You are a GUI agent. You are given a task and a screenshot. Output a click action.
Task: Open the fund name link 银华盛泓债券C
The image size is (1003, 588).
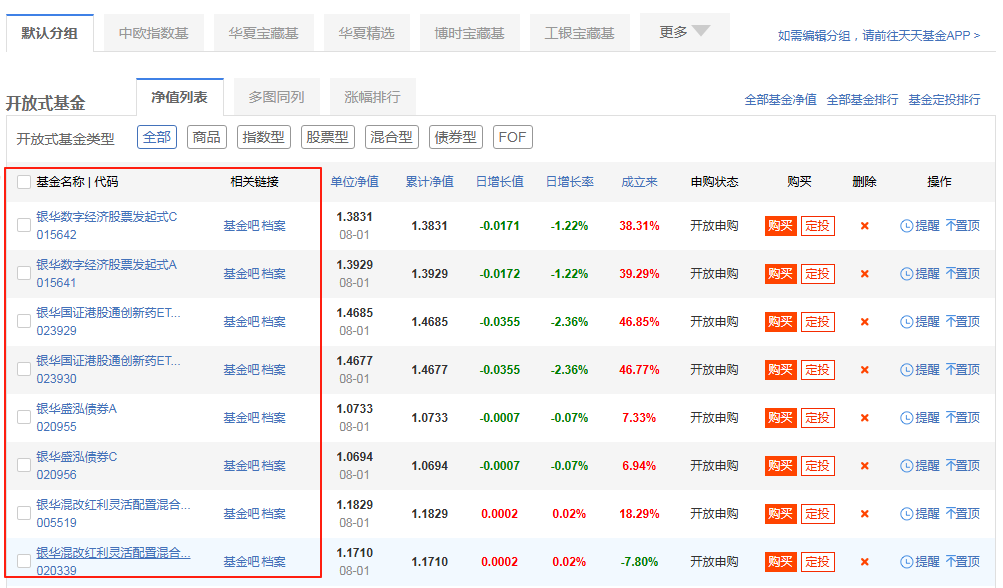point(77,457)
